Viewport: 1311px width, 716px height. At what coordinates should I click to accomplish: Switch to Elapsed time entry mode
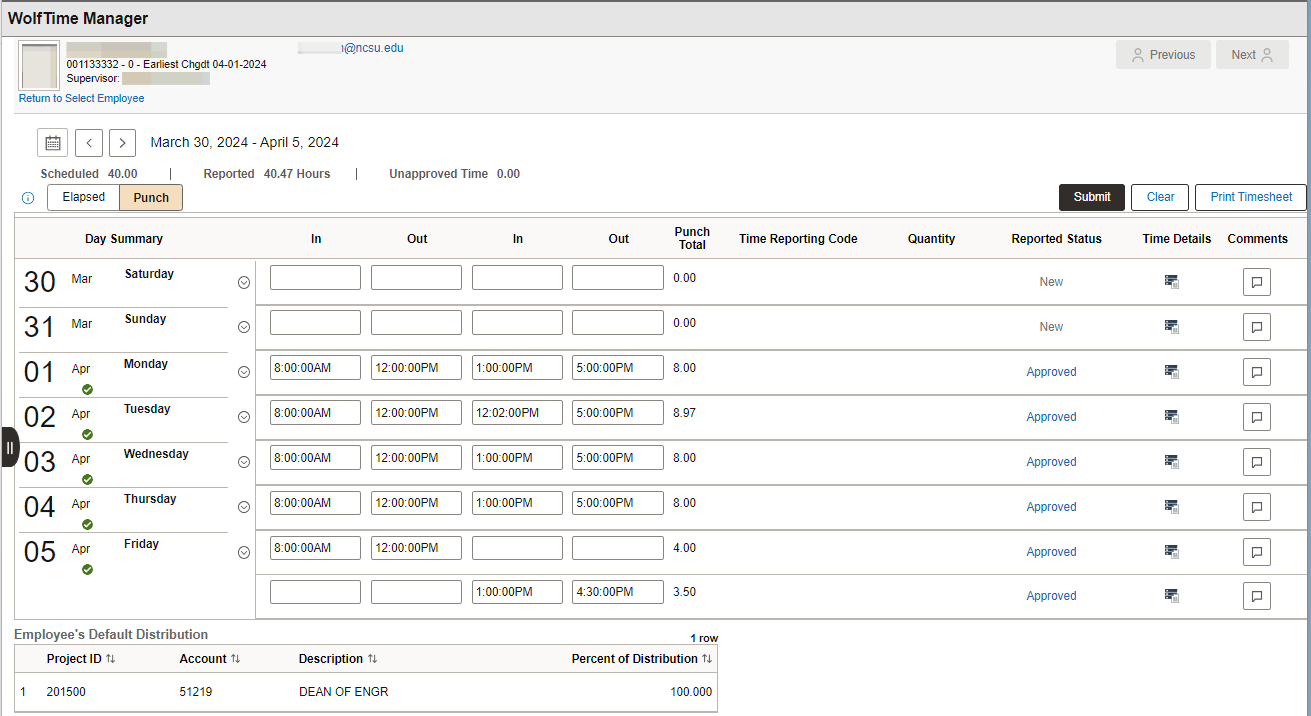84,197
